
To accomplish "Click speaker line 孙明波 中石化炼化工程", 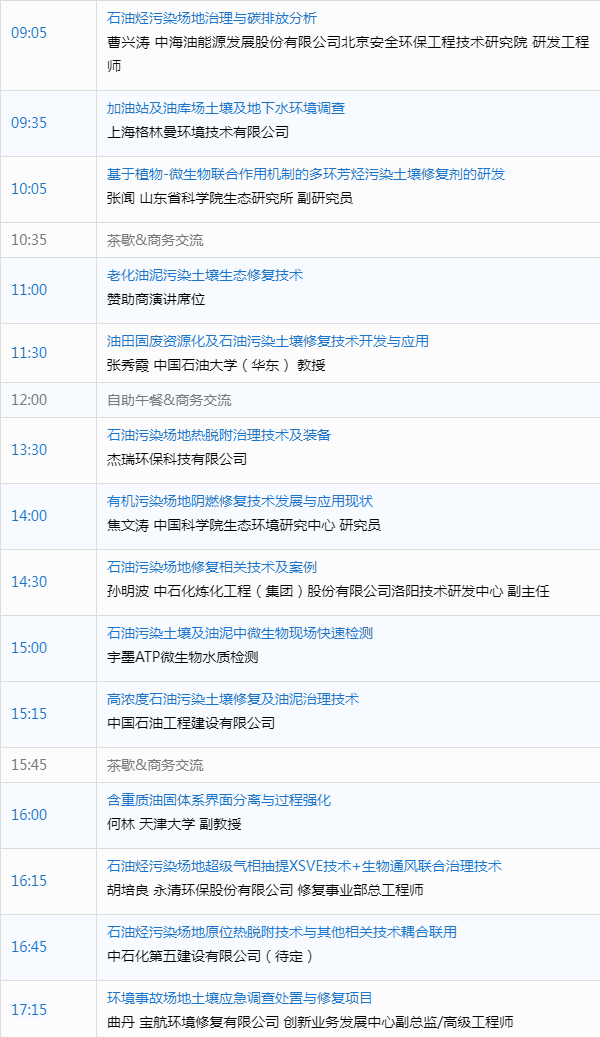I will point(328,591).
